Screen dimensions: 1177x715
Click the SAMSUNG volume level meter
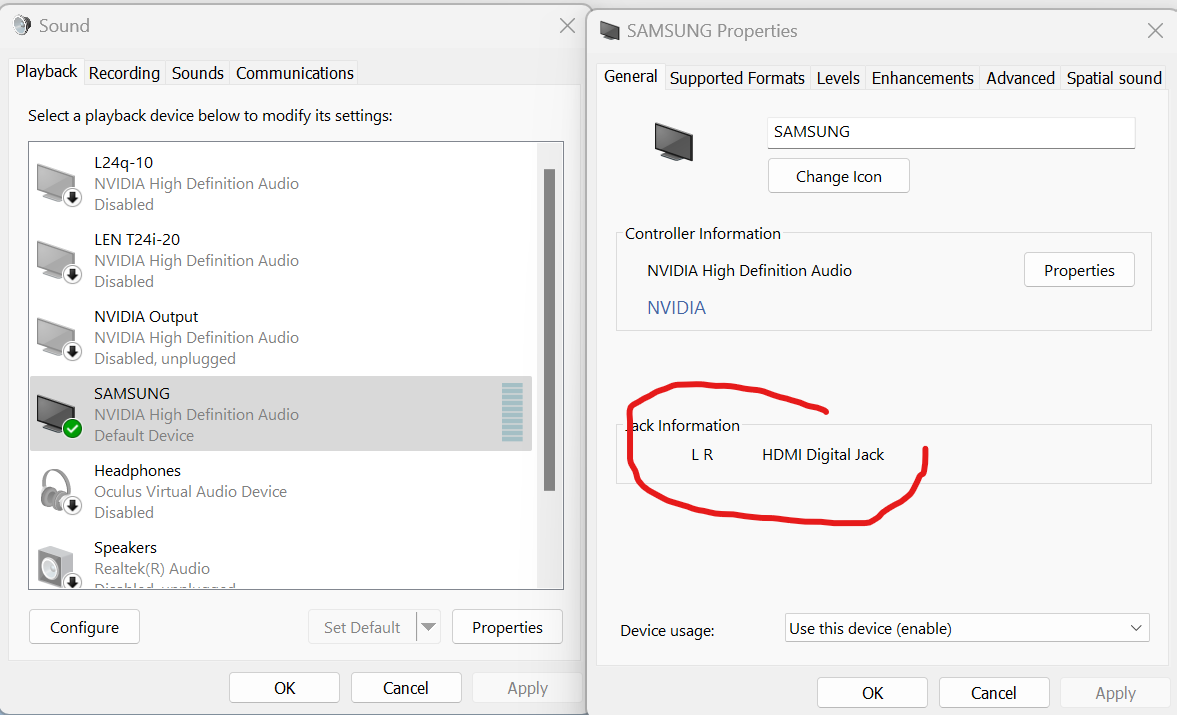coord(512,412)
